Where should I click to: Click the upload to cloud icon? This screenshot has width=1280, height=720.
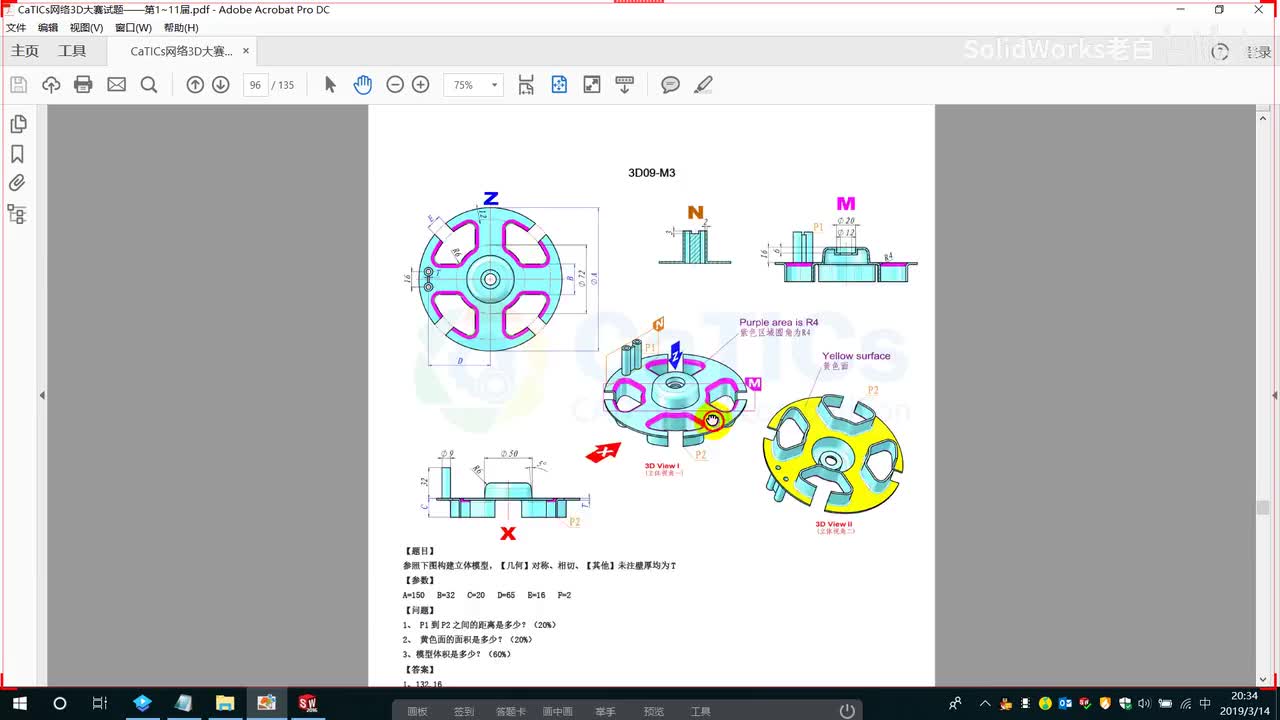pos(51,85)
